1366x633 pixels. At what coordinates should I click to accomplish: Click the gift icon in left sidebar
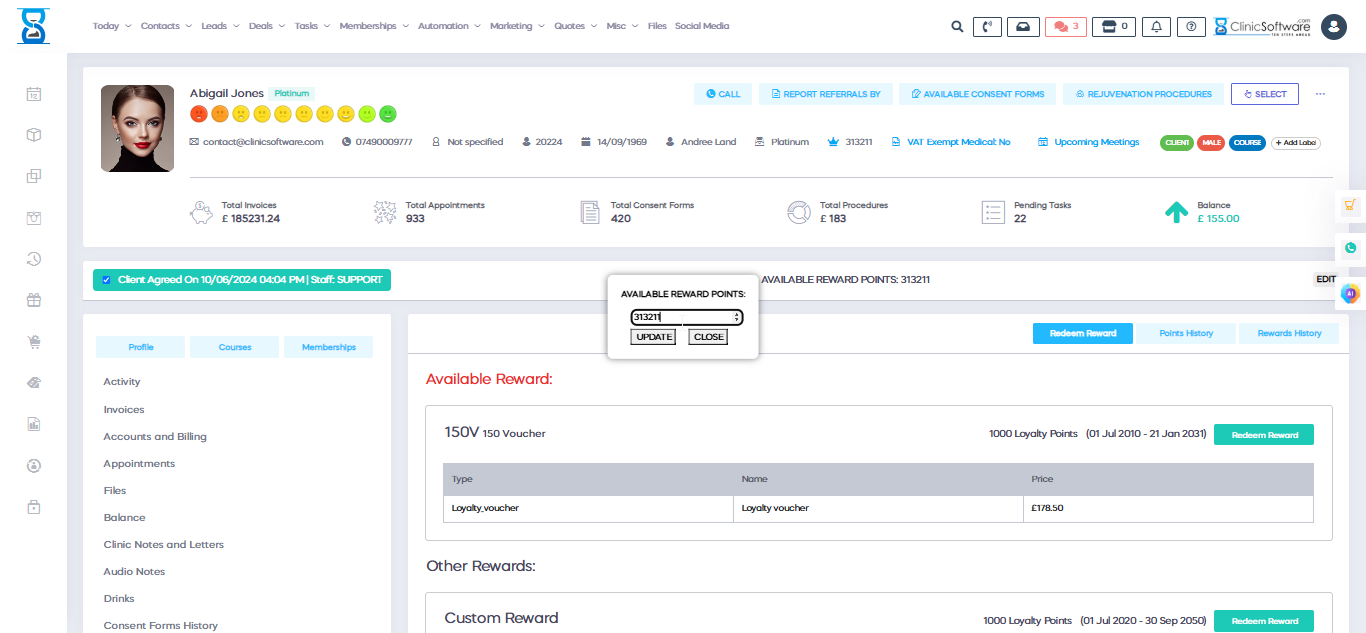coord(34,299)
